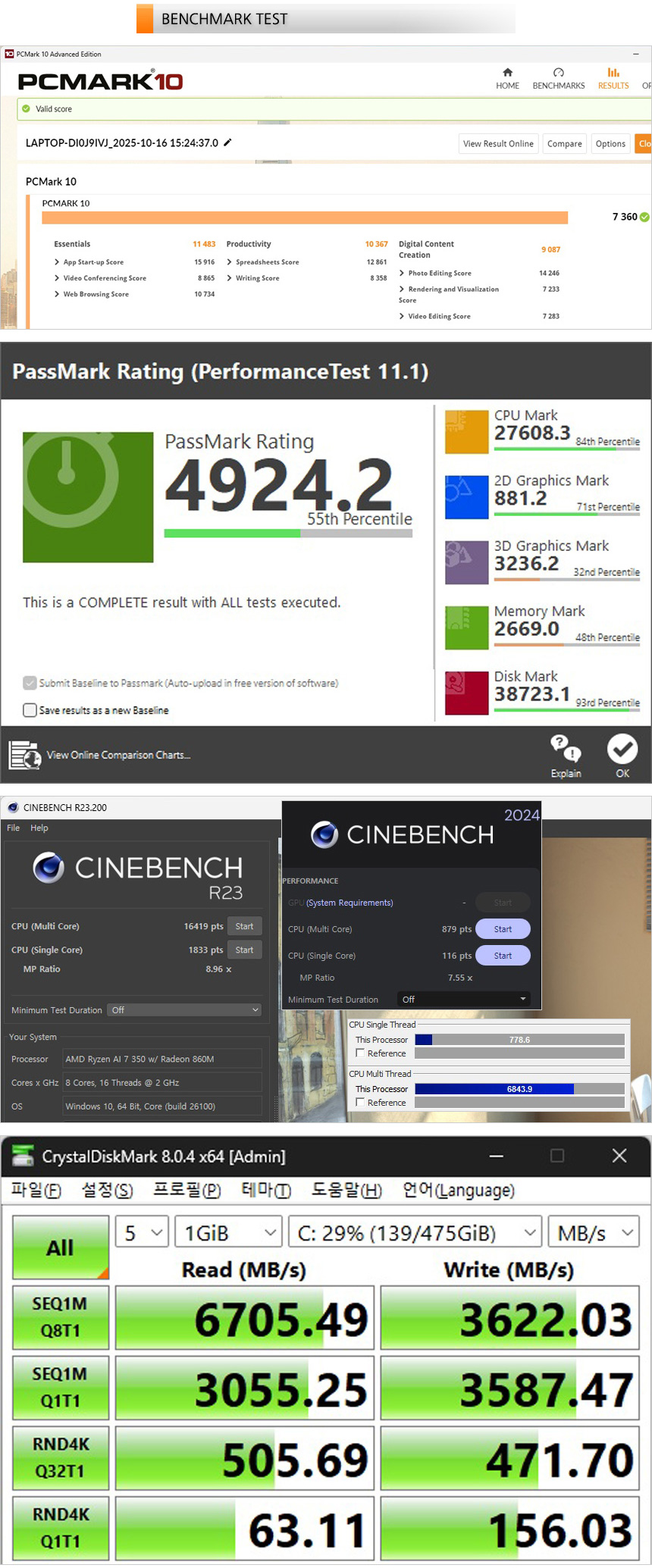Viewport: 652px width, 1568px height.
Task: Click the PCMark Home icon
Action: [507, 73]
